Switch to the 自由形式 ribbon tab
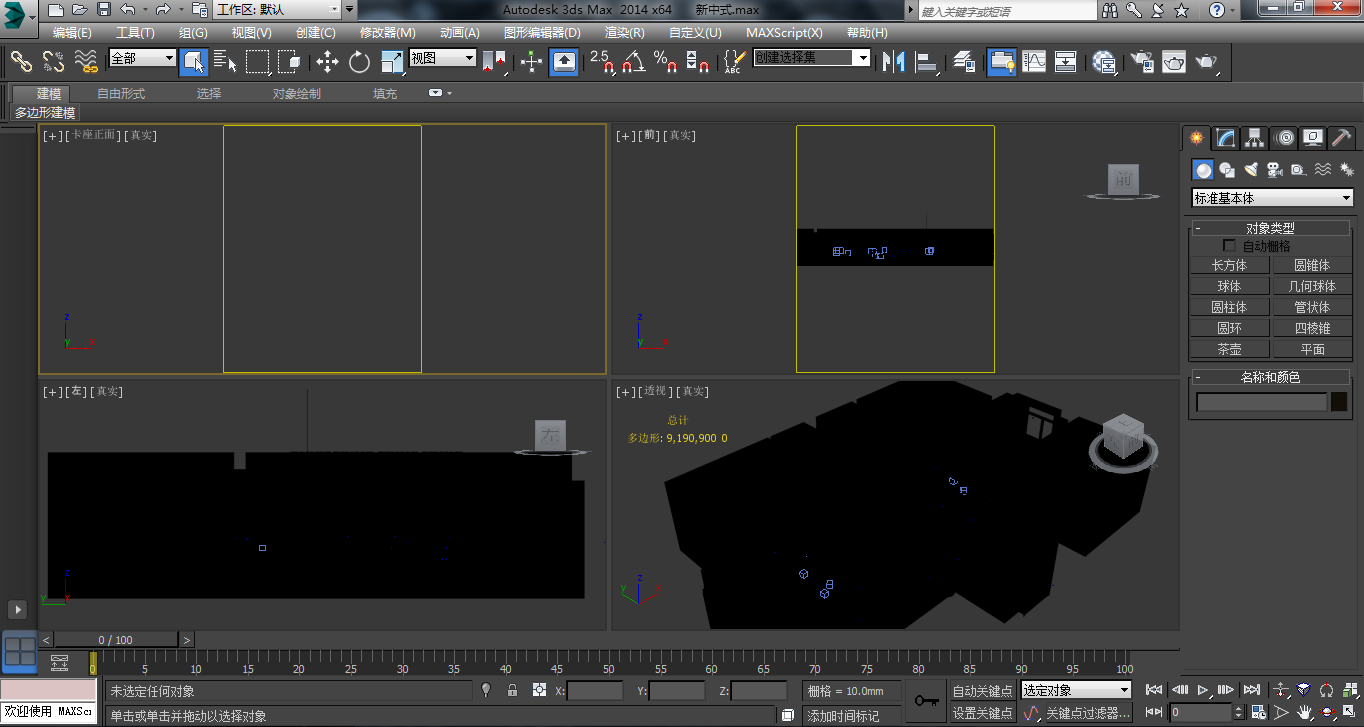The height and width of the screenshot is (727, 1364). coord(121,93)
